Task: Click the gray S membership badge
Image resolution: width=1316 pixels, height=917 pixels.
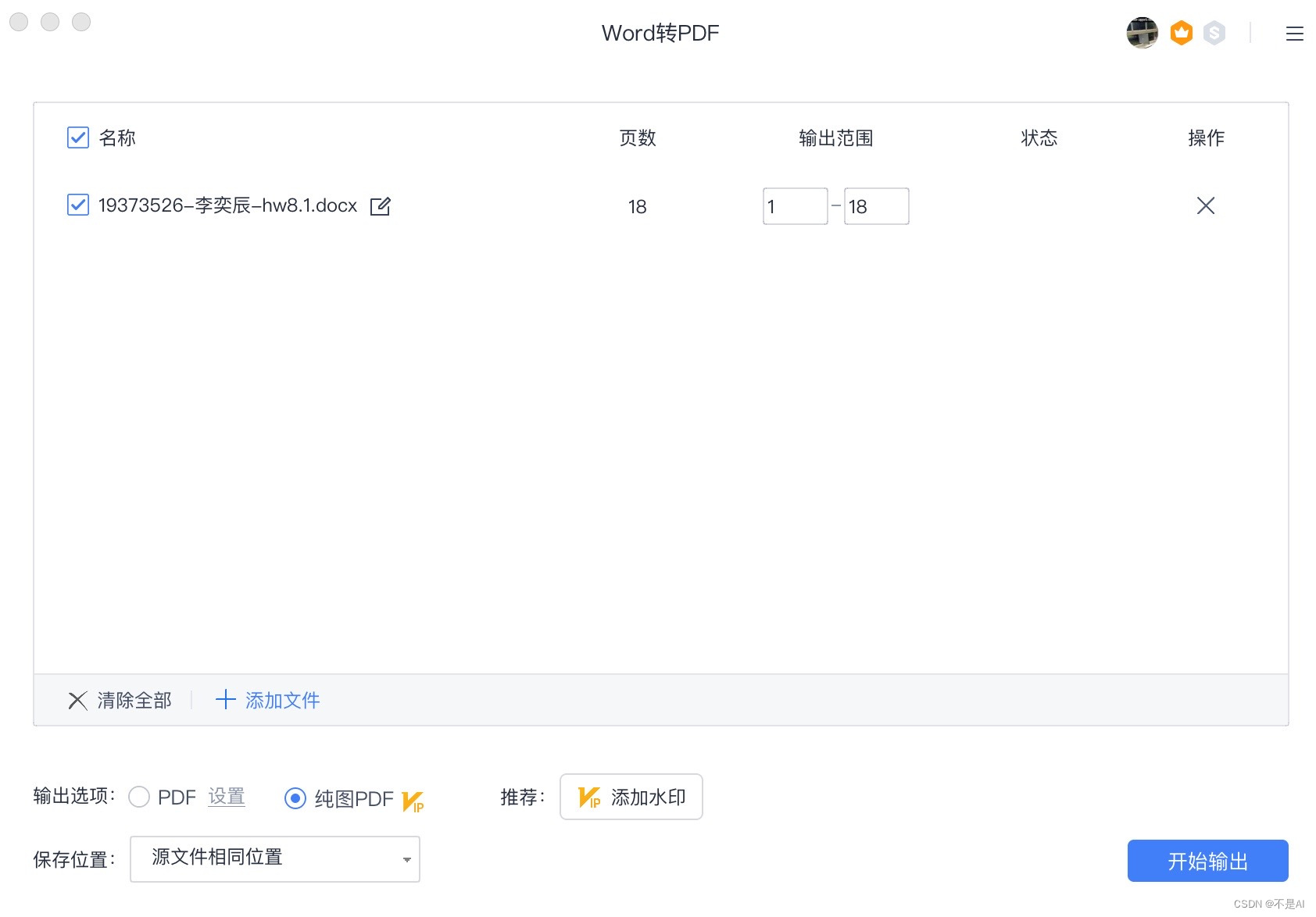Action: (1215, 33)
